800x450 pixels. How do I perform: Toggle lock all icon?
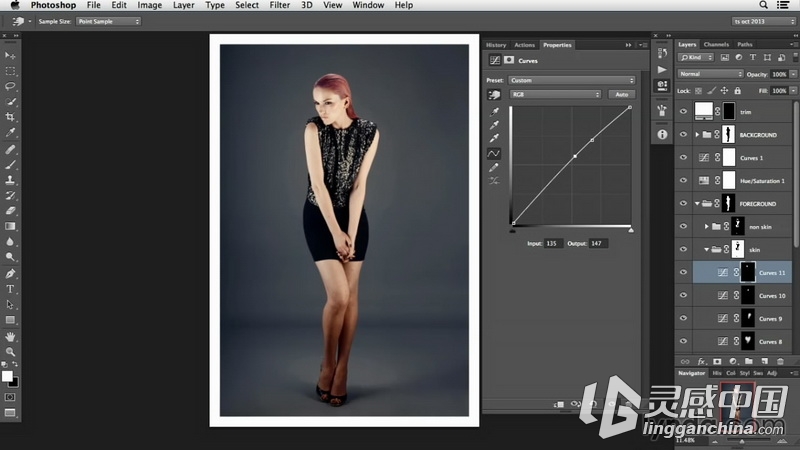pyautogui.click(x=737, y=91)
